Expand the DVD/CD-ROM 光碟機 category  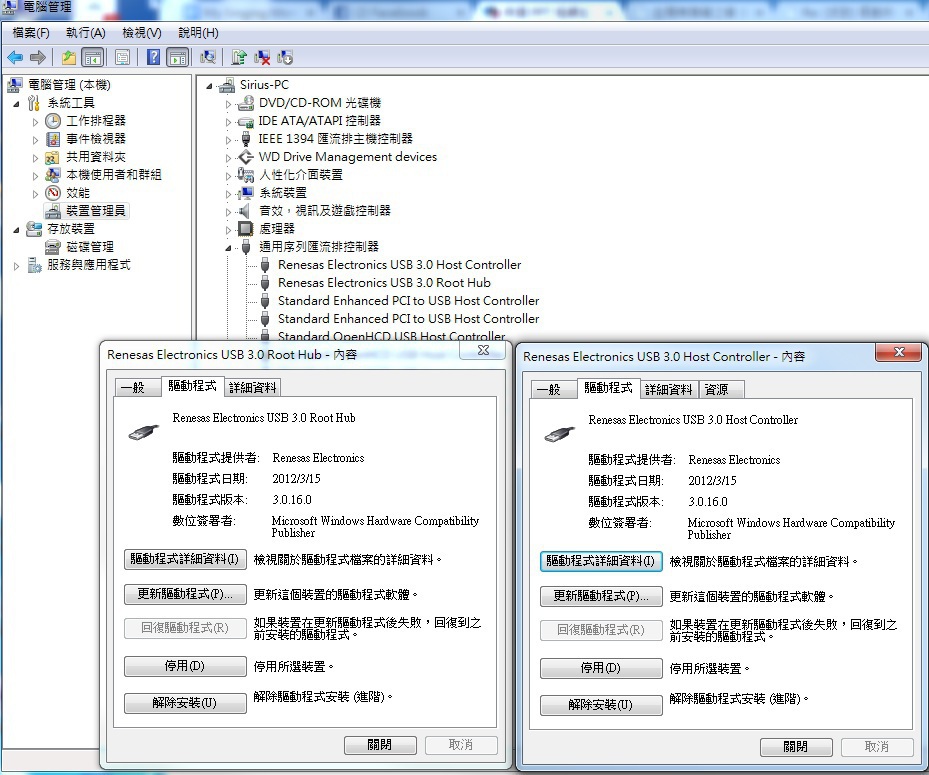pos(228,104)
